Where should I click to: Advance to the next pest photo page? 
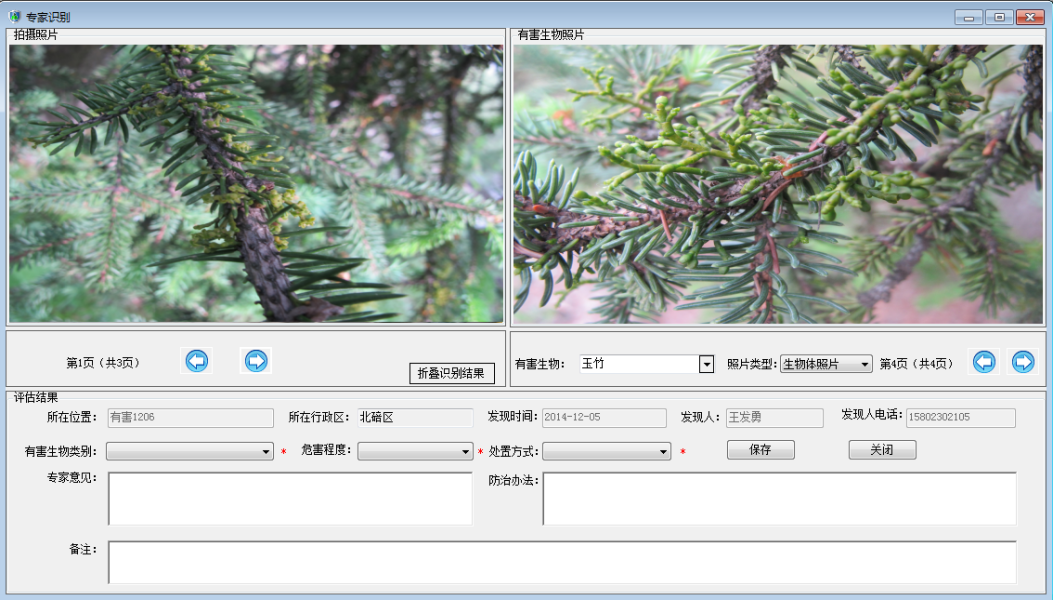1022,362
